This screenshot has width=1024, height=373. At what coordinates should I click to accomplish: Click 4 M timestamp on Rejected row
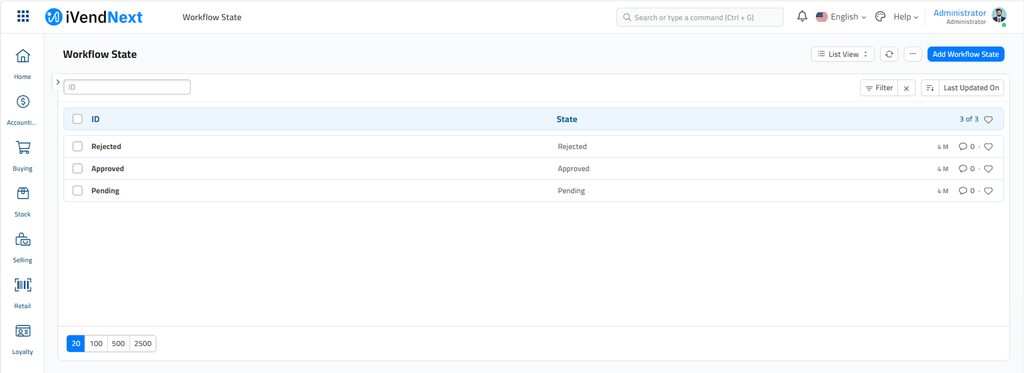(x=942, y=147)
